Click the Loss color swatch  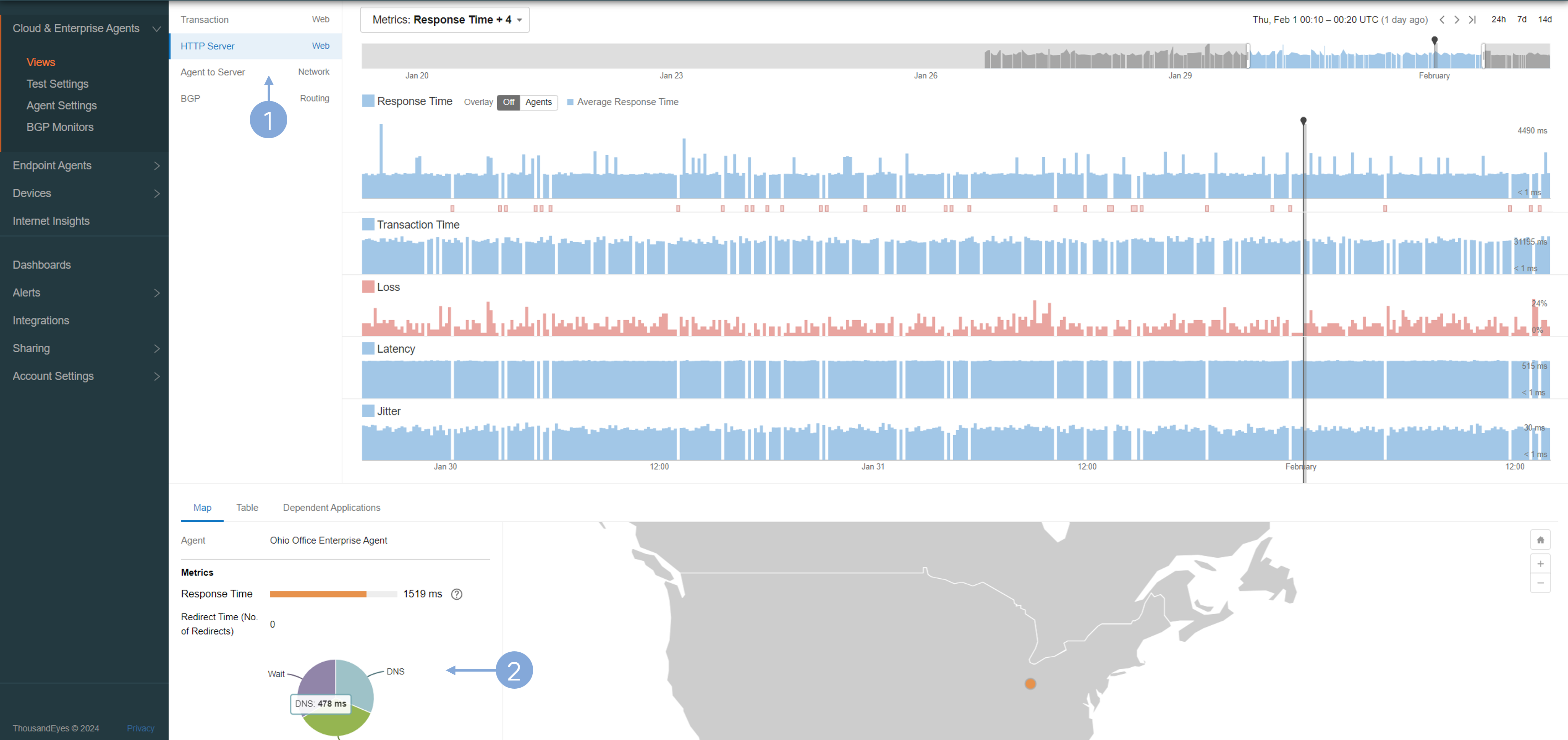coord(368,286)
